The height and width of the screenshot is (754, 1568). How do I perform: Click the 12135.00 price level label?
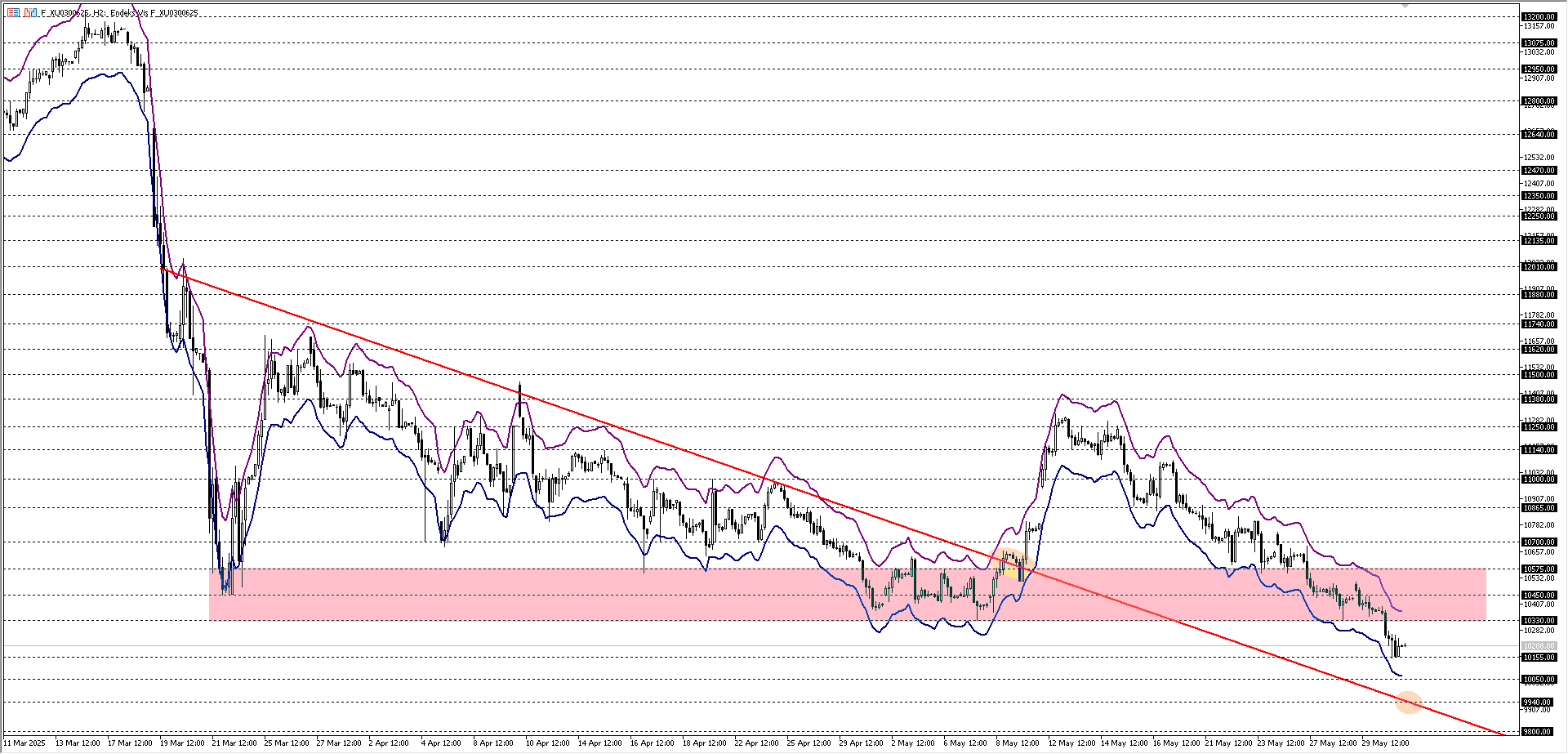[x=1539, y=240]
